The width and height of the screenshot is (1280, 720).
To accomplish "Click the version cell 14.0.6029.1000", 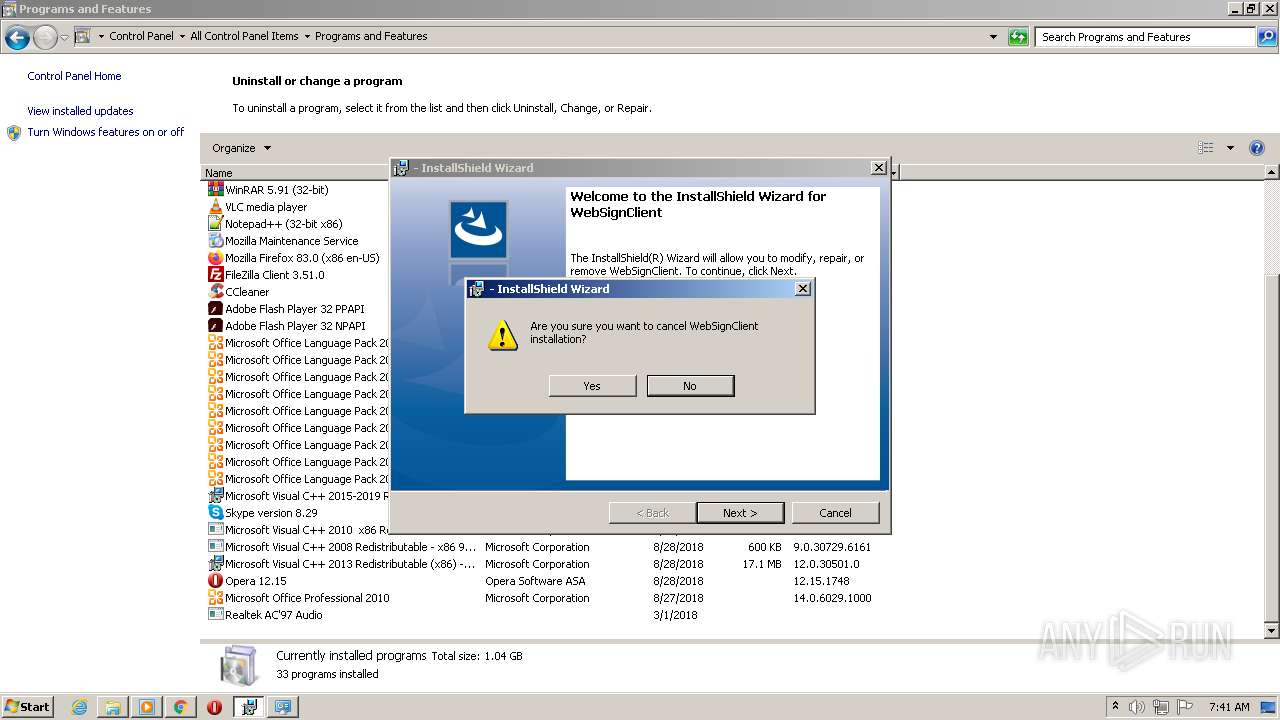I will click(832, 598).
